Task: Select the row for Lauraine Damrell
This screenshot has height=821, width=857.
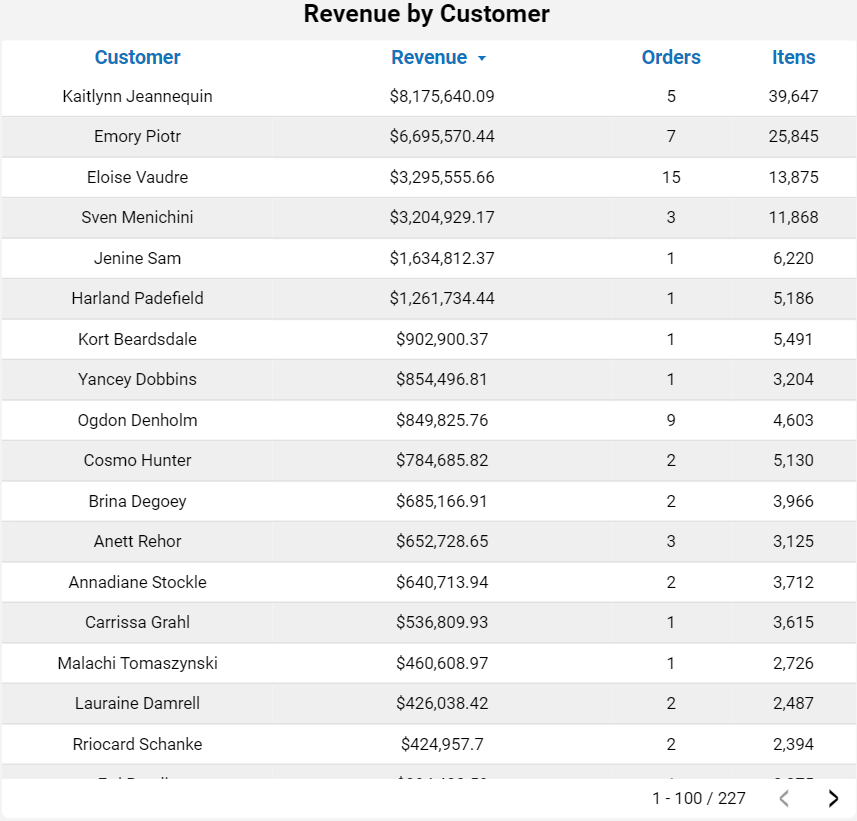Action: coord(428,703)
